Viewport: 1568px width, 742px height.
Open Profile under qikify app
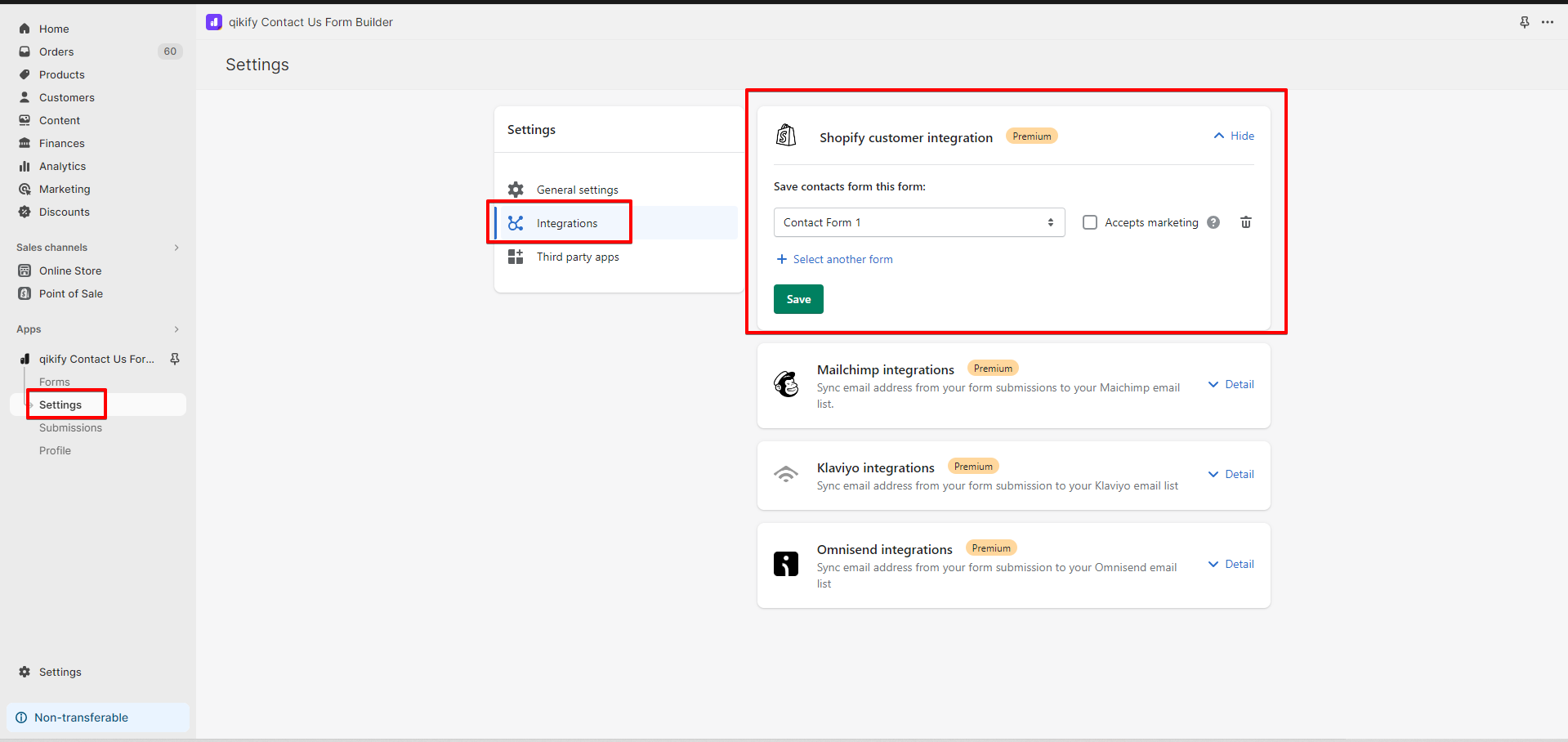tap(55, 450)
